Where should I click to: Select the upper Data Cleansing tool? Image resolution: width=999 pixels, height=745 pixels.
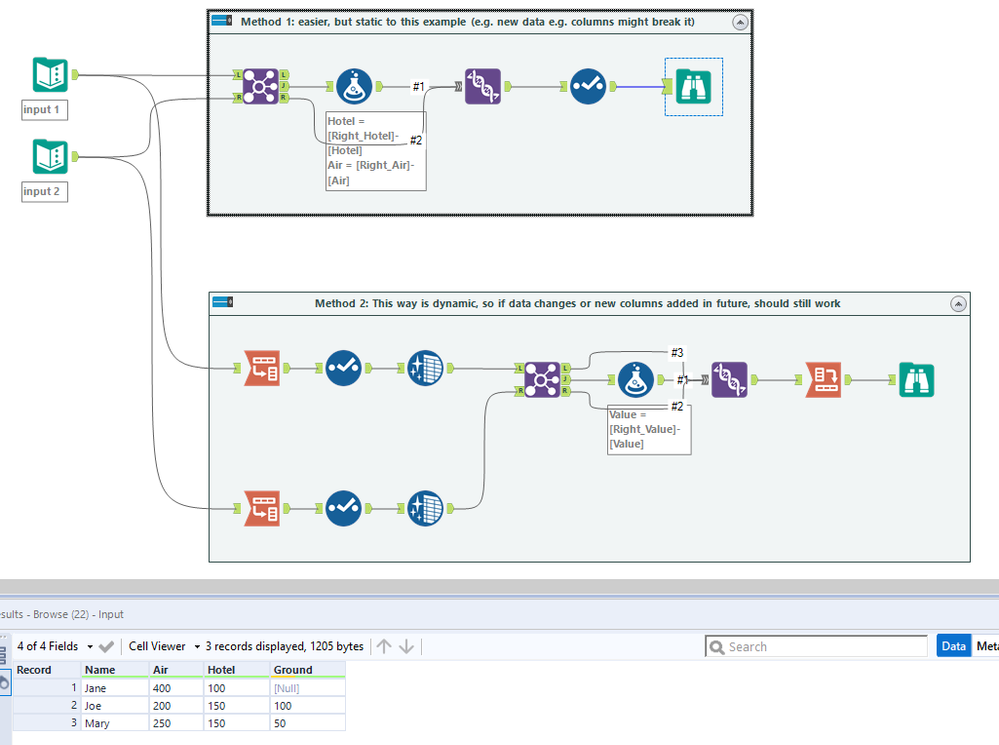coord(425,368)
